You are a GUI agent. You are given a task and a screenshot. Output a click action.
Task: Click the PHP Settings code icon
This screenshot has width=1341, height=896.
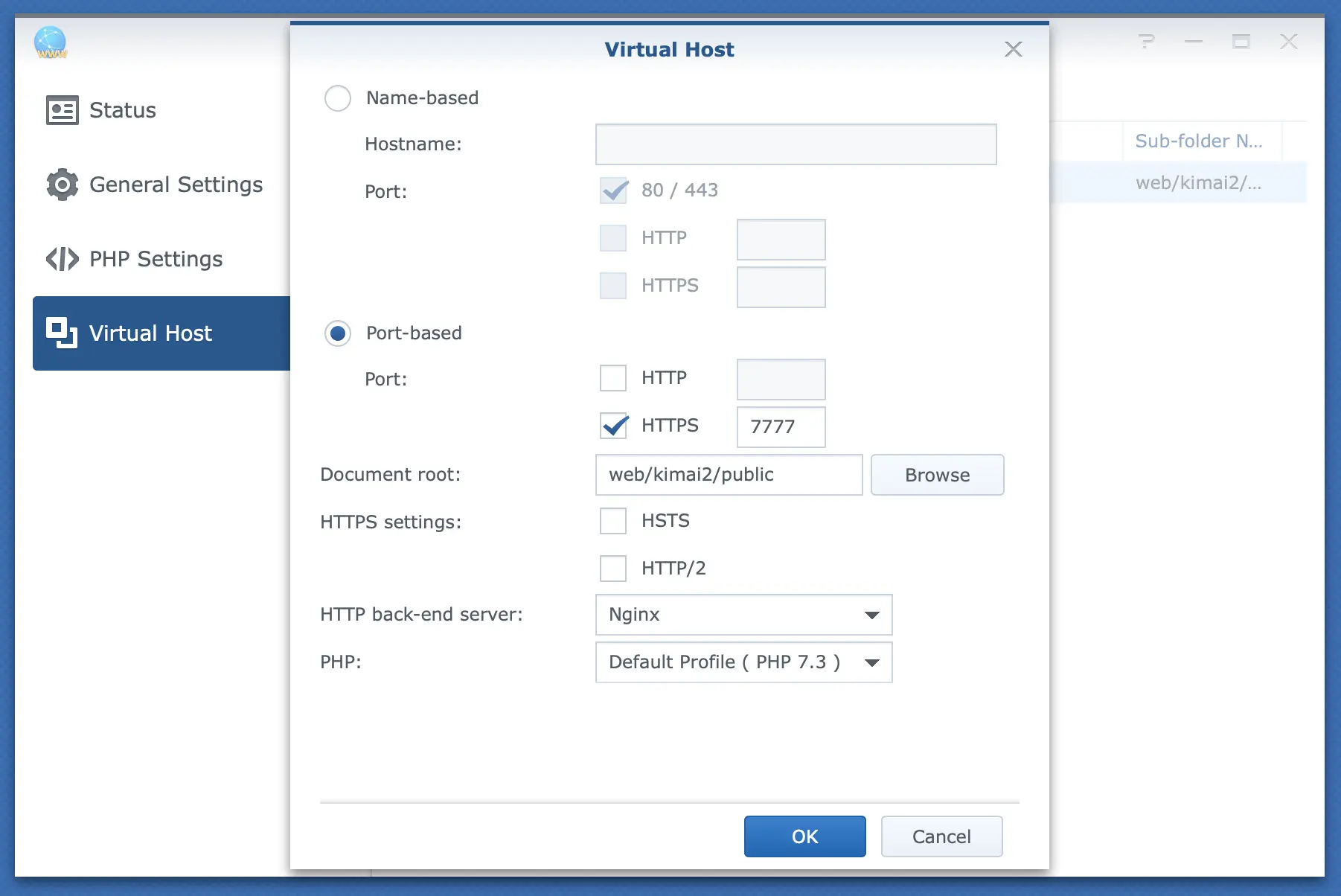click(62, 259)
